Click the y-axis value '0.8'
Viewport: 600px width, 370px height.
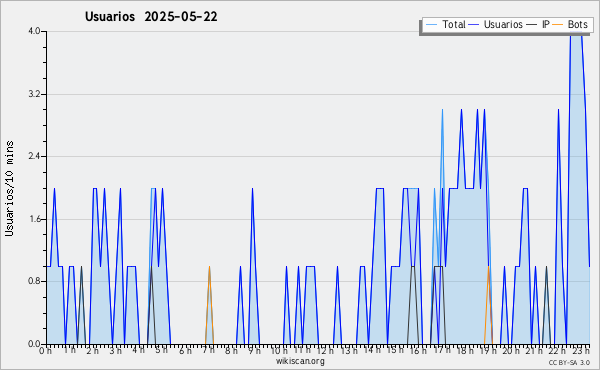coord(34,281)
